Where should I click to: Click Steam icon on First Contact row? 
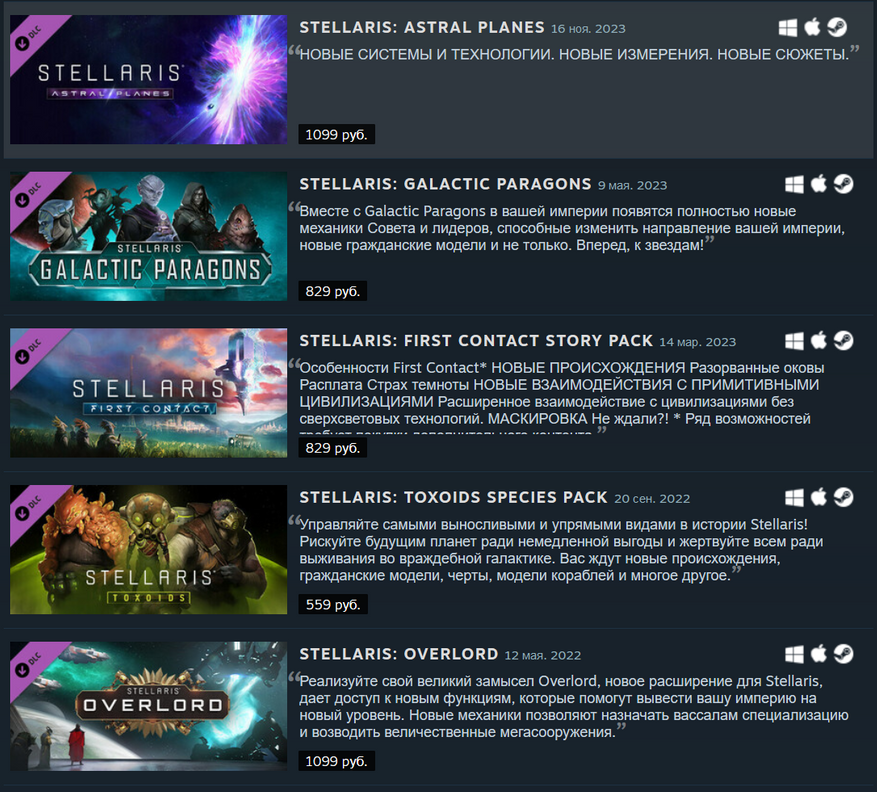(x=843, y=341)
